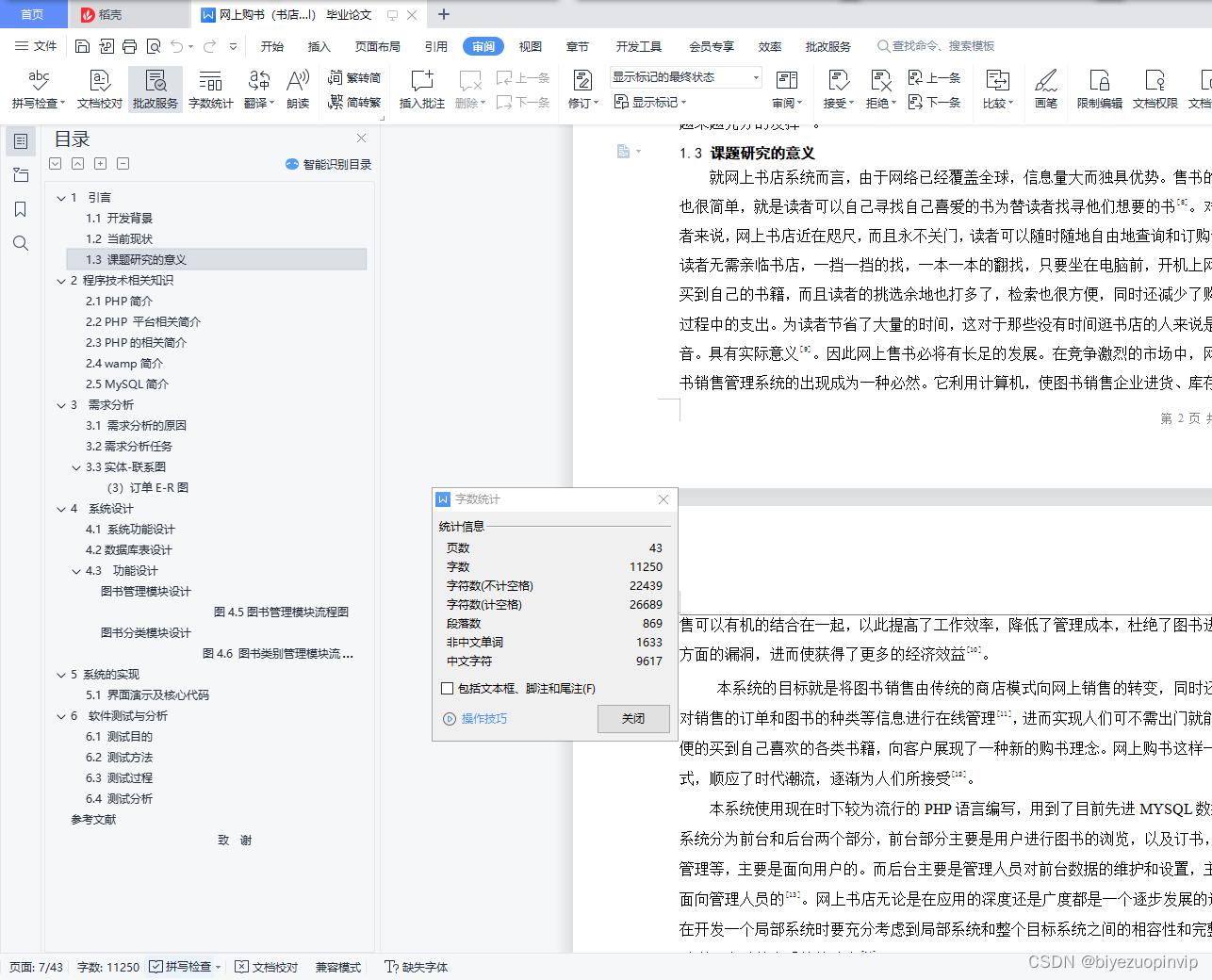Screen dimensions: 1212x980
Task: Convert text to traditional (繁转简)
Action: coord(354,78)
